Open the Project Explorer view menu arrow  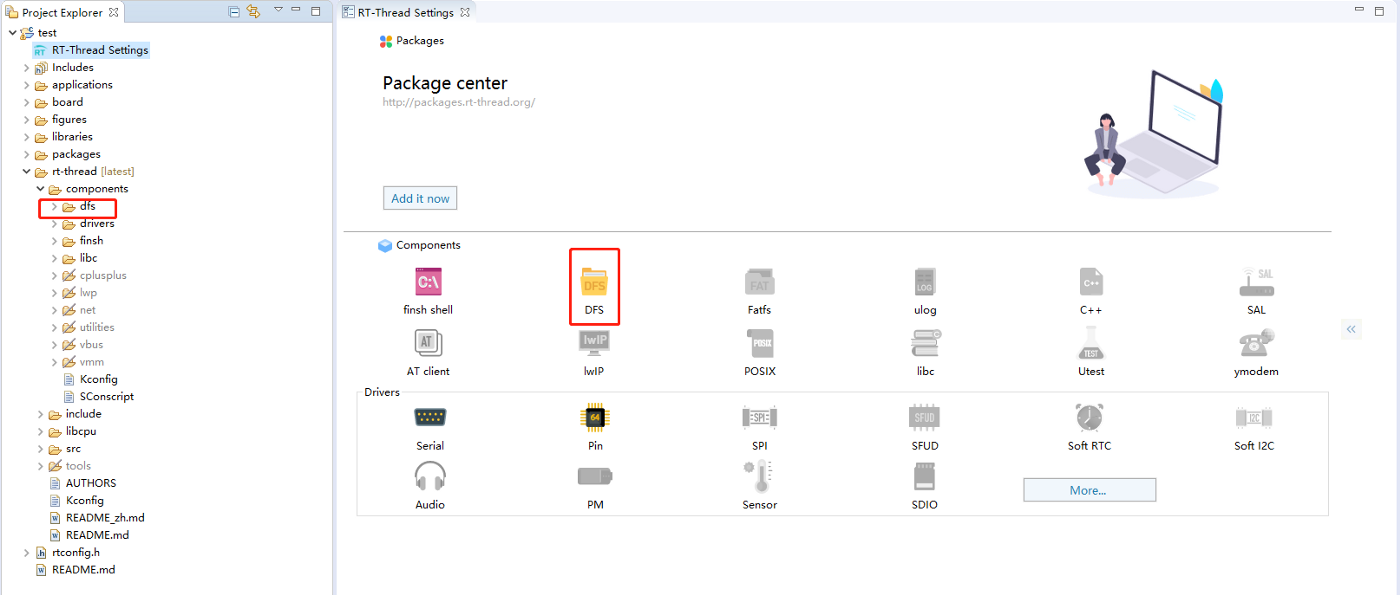tap(278, 11)
